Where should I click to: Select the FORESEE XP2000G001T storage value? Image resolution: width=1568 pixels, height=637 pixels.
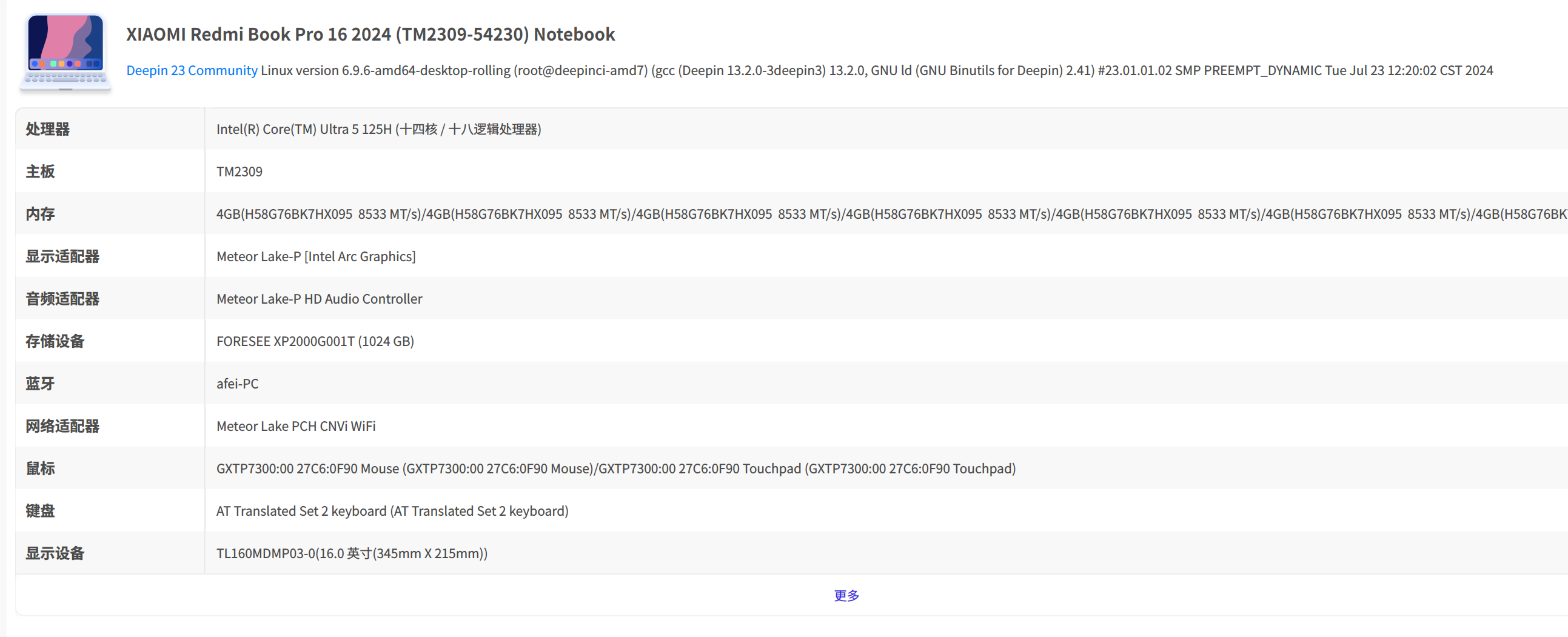coord(315,341)
